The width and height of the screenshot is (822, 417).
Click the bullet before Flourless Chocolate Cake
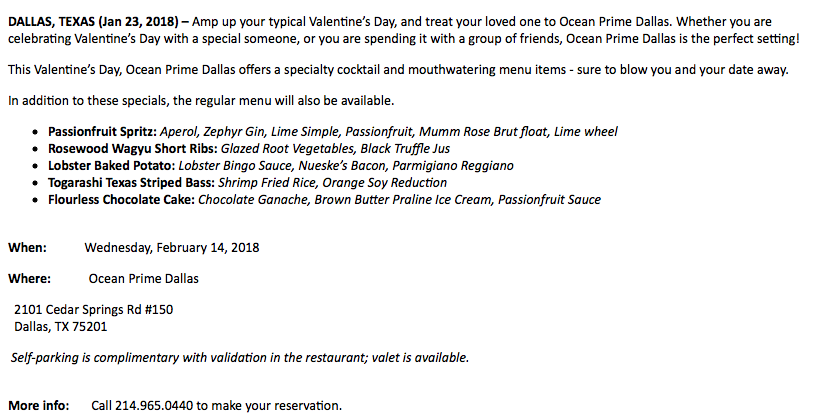(35, 201)
